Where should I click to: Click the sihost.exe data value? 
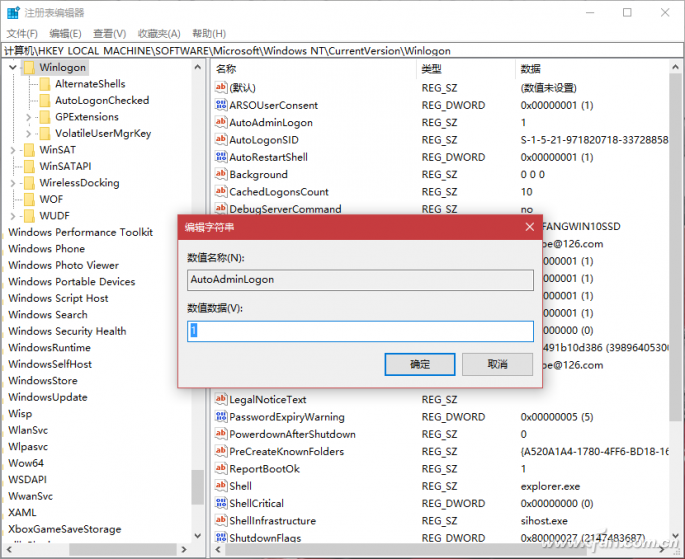(x=544, y=521)
